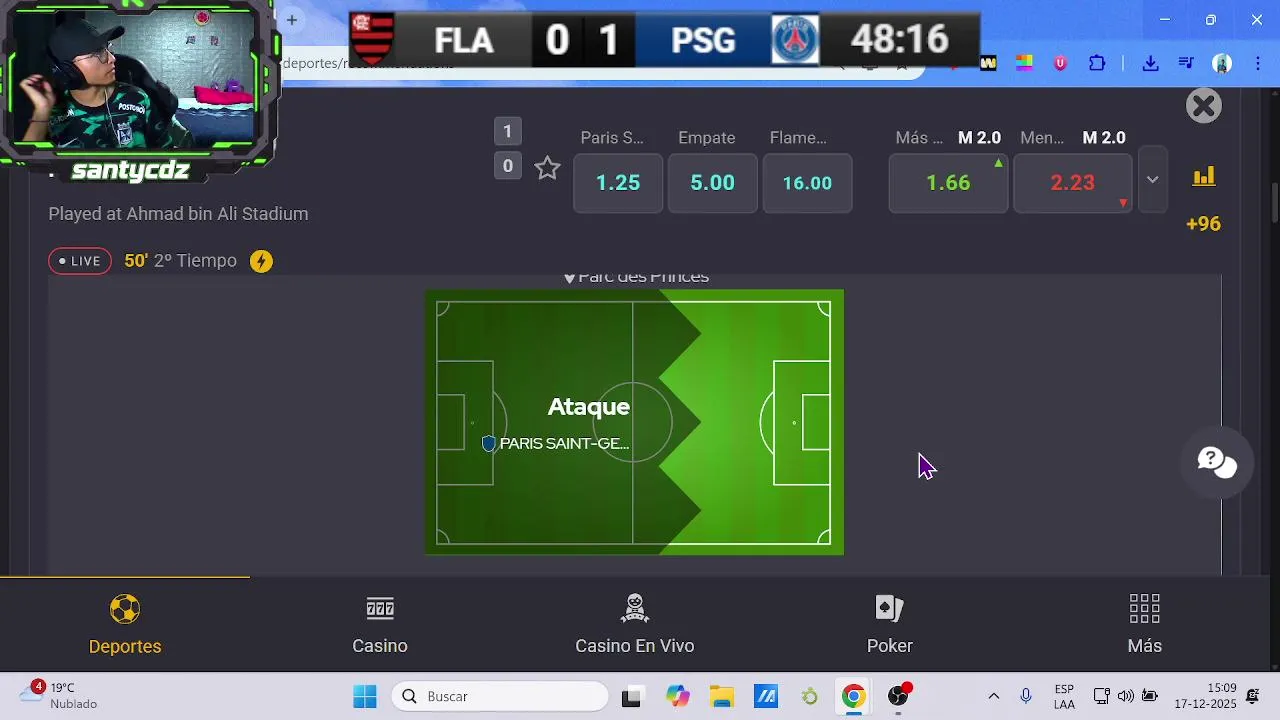Screen dimensions: 1280x720
Task: Expand the odds market dropdown chevron
Action: point(1152,180)
